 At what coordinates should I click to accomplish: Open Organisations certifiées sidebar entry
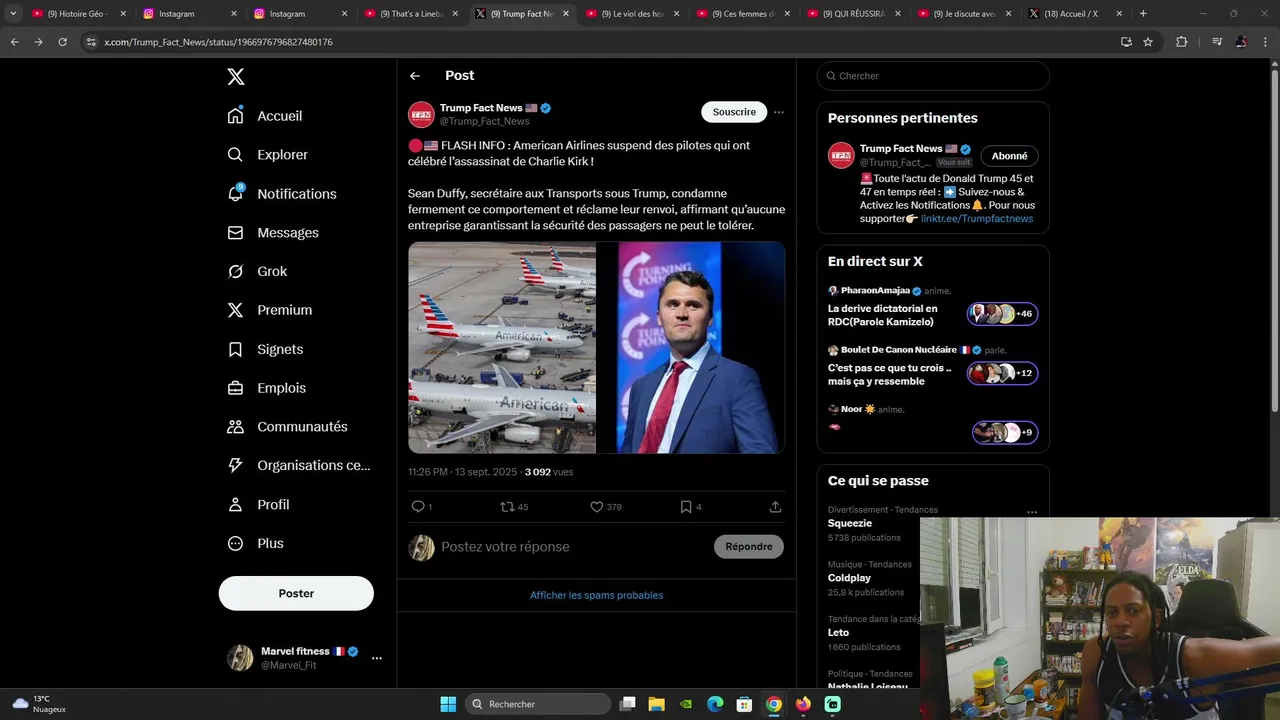click(298, 466)
